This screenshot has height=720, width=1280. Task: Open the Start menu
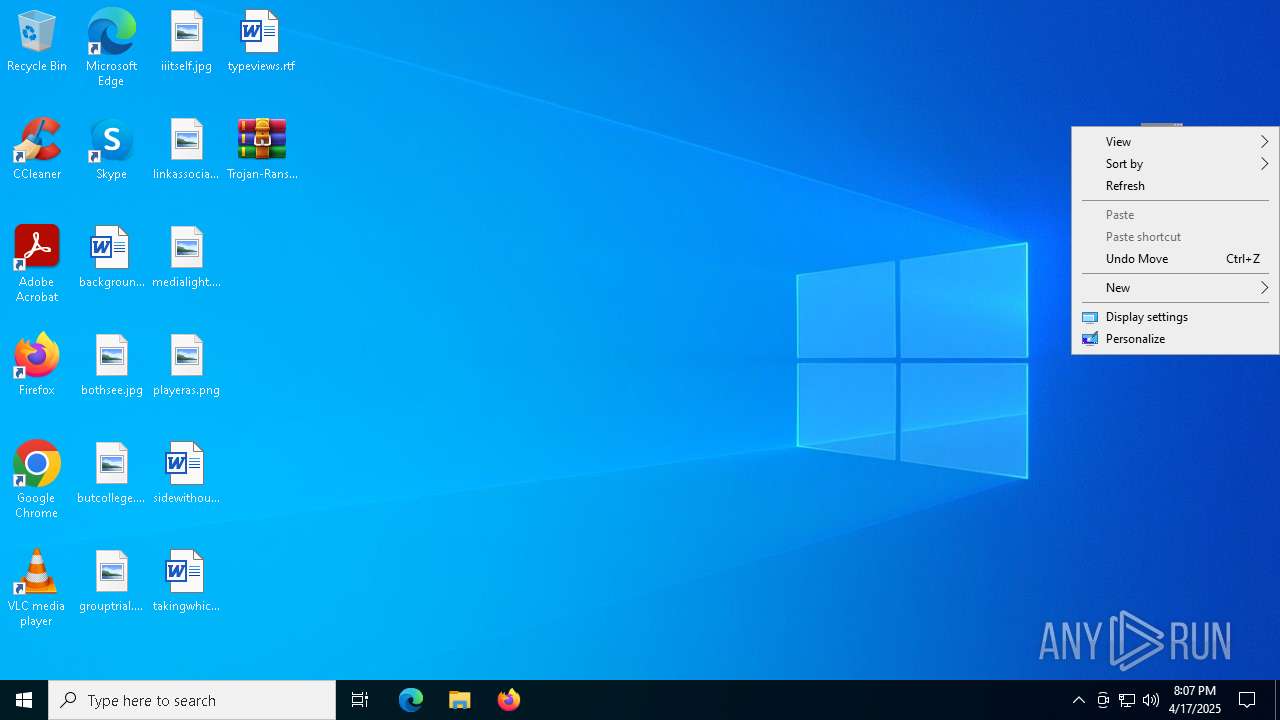pos(24,700)
